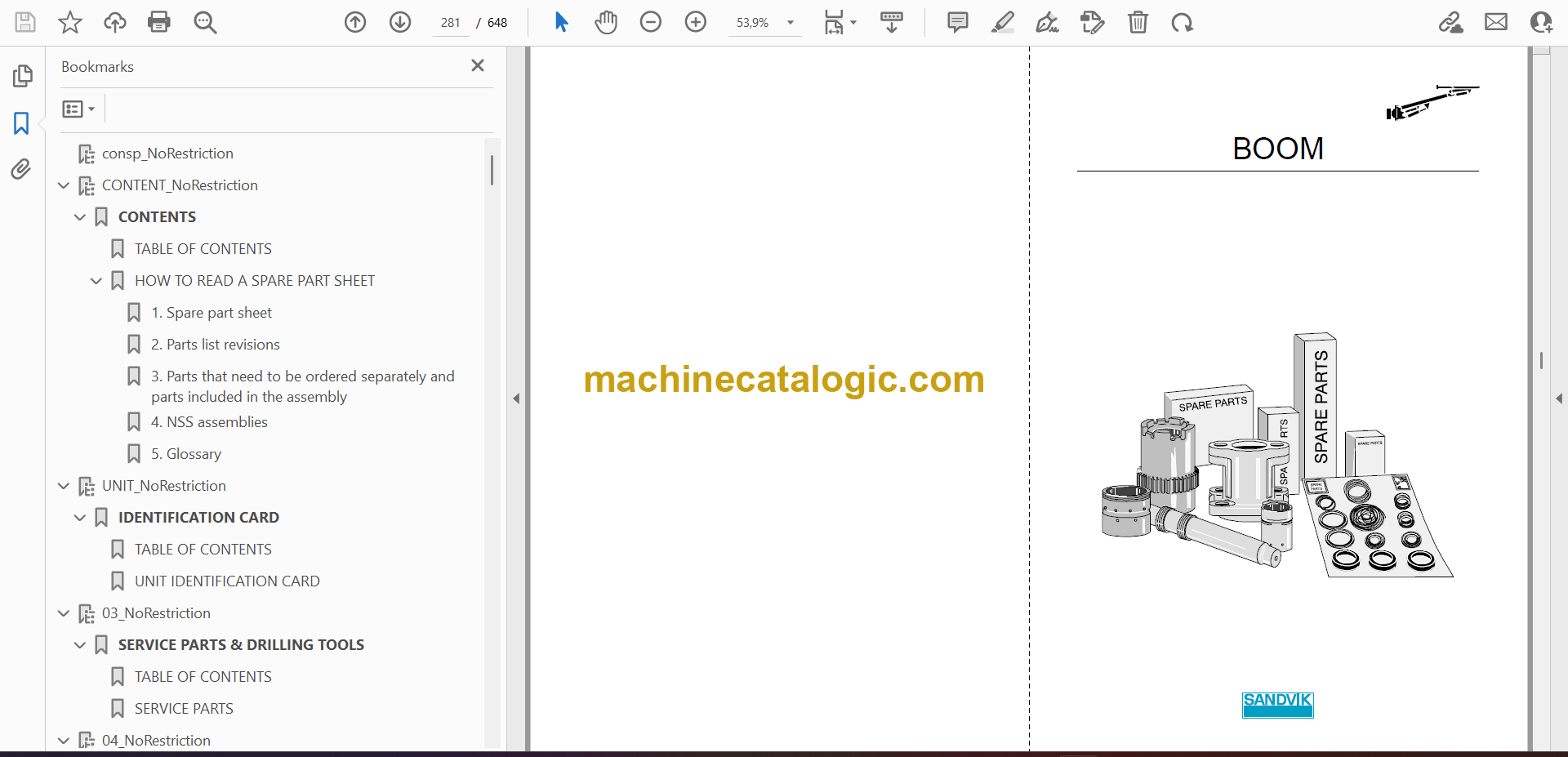The width and height of the screenshot is (1568, 757).
Task: Open bookmarks options menu
Action: (78, 109)
